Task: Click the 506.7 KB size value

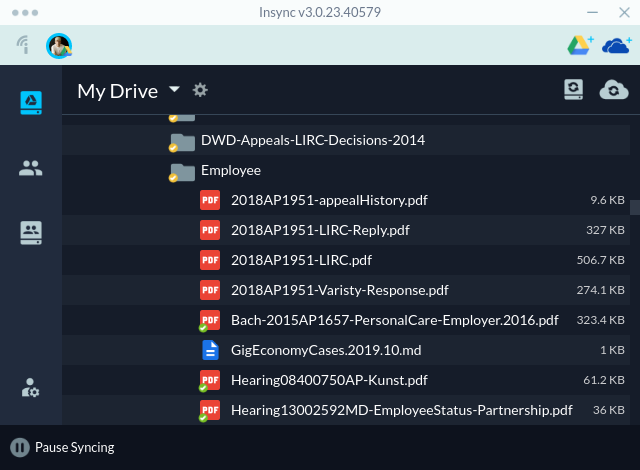Action: pos(600,260)
